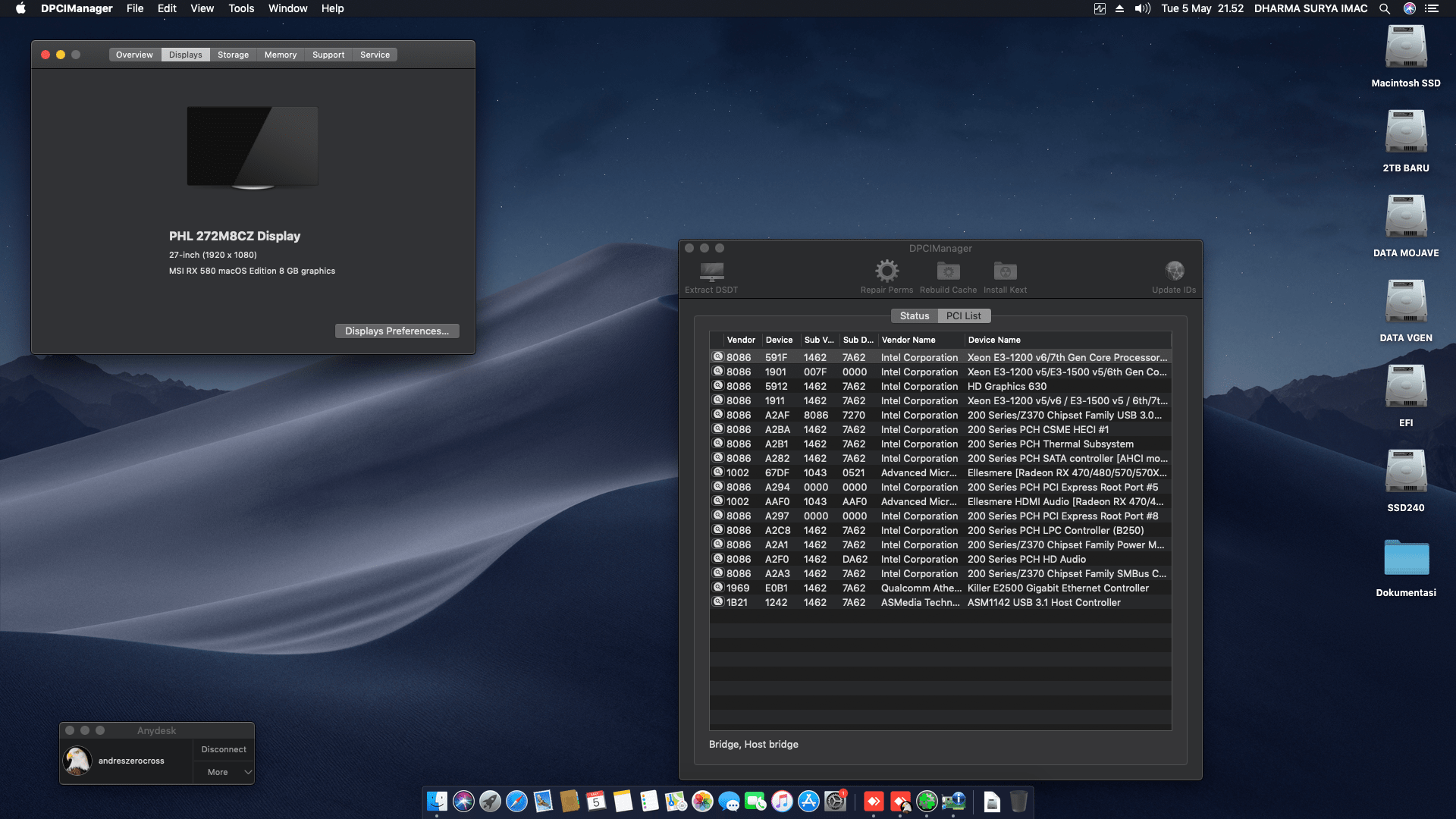Viewport: 1456px width, 819px height.
Task: Click the Extract DSDT toolbar icon
Action: click(711, 271)
